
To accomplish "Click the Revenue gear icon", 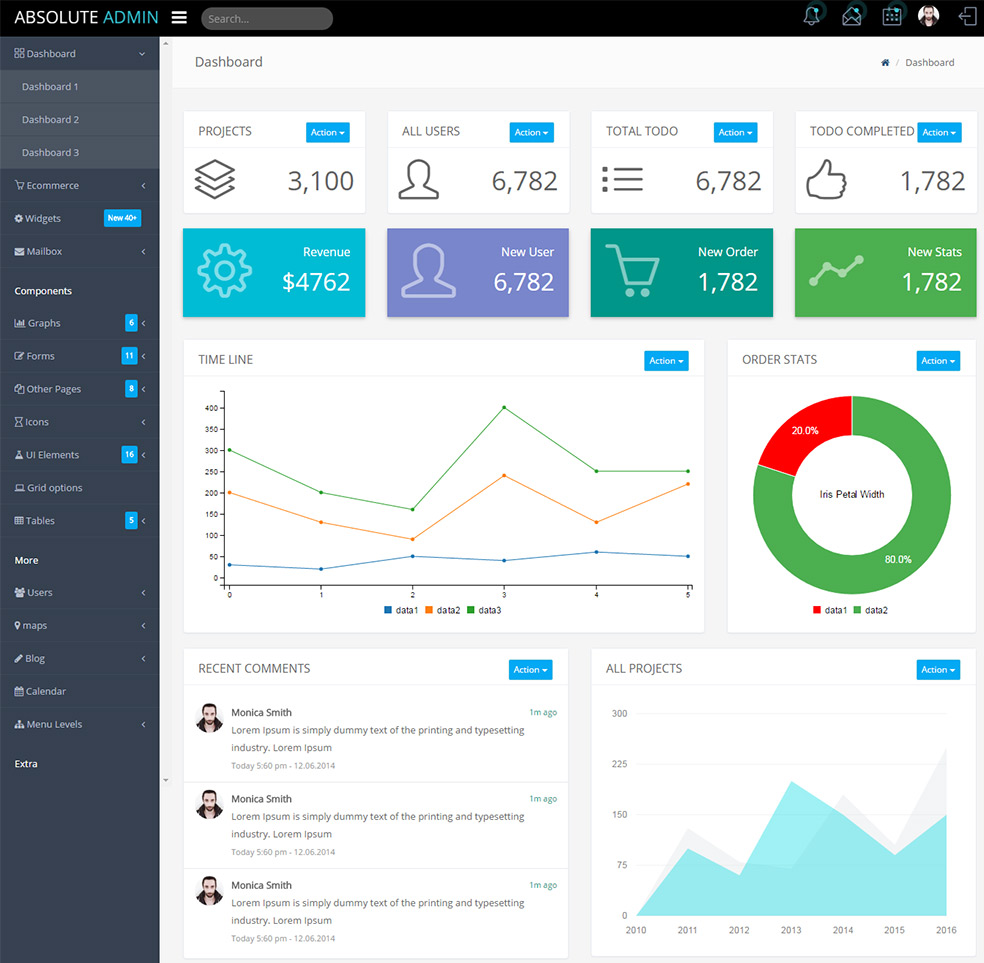I will point(224,271).
